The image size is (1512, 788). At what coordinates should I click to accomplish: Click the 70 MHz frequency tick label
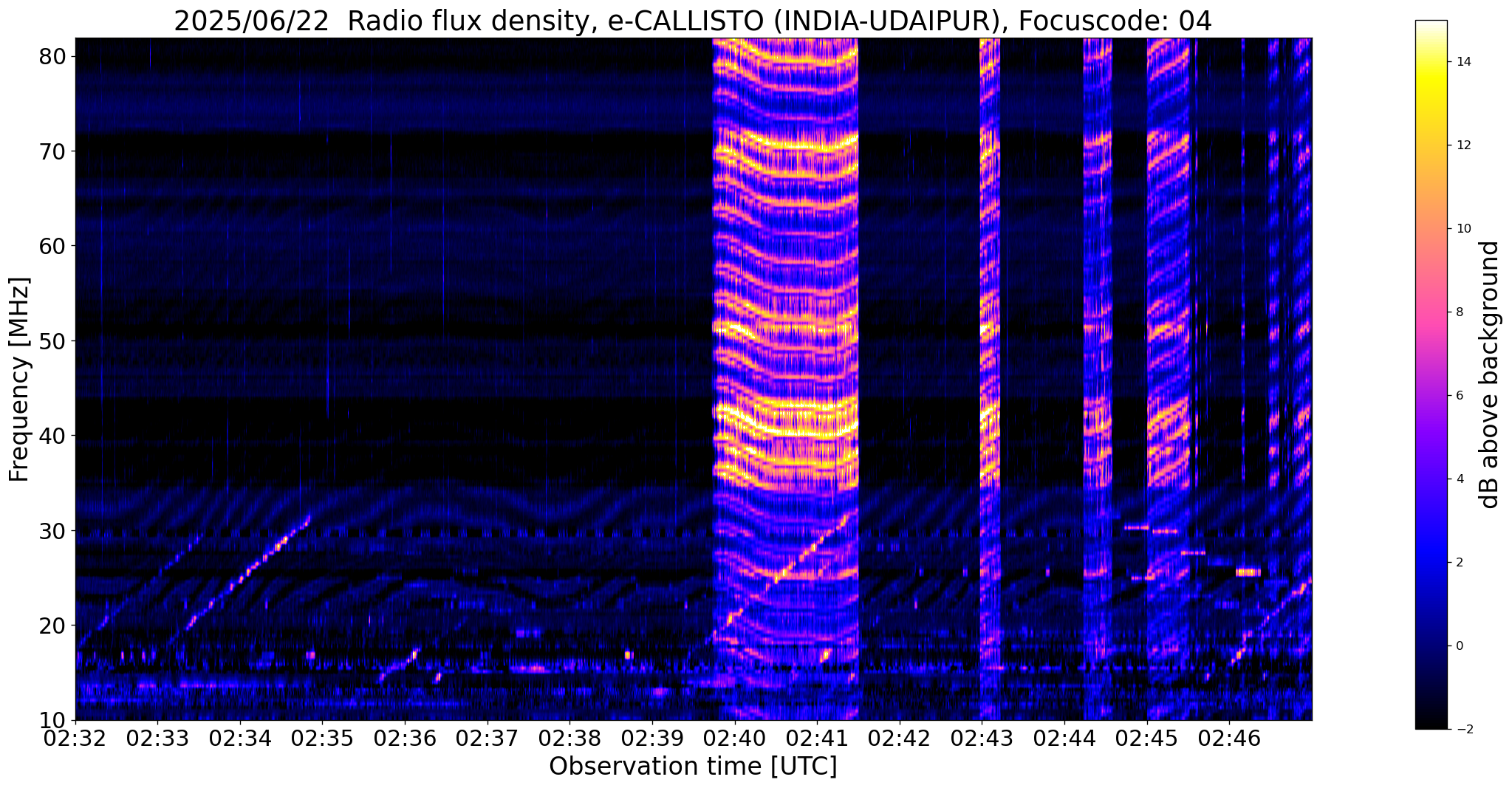52,151
